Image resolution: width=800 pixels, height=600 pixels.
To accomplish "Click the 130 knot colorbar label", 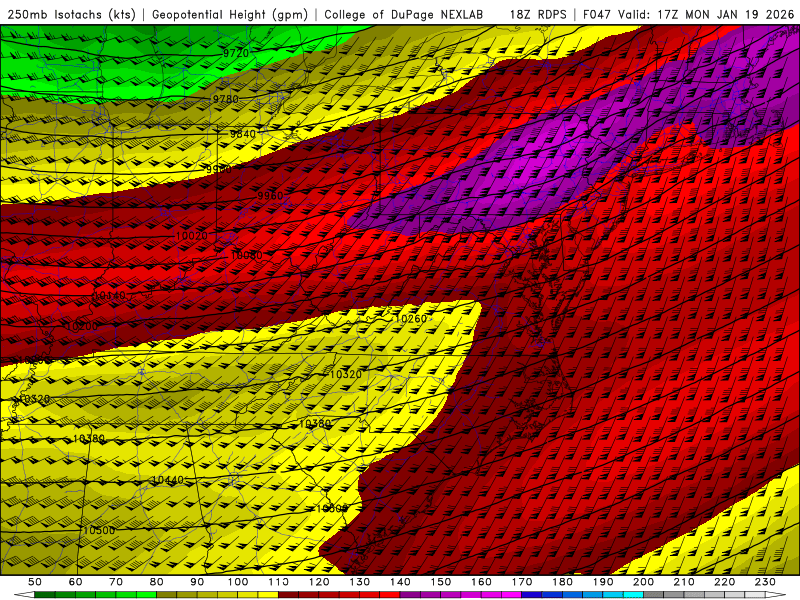I will (360, 582).
